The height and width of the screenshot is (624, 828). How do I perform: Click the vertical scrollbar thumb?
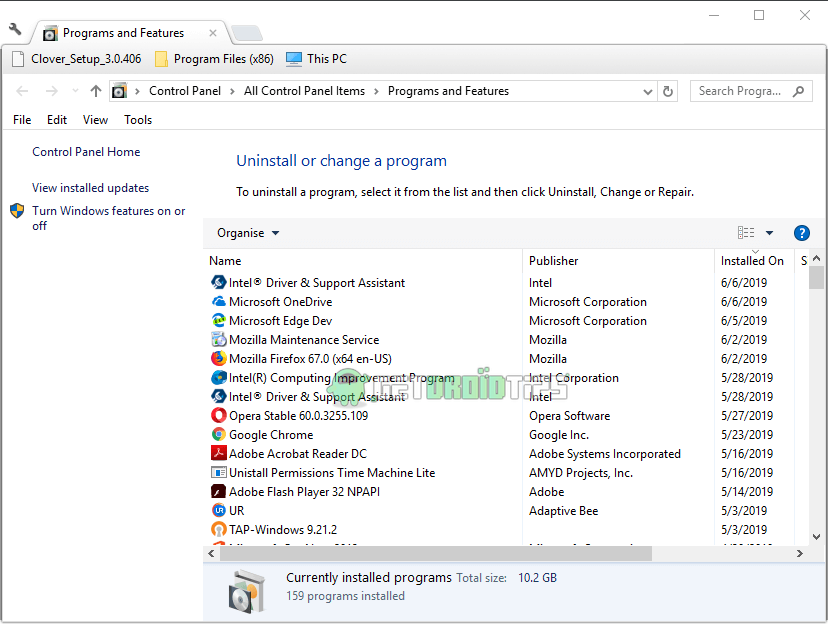point(816,278)
